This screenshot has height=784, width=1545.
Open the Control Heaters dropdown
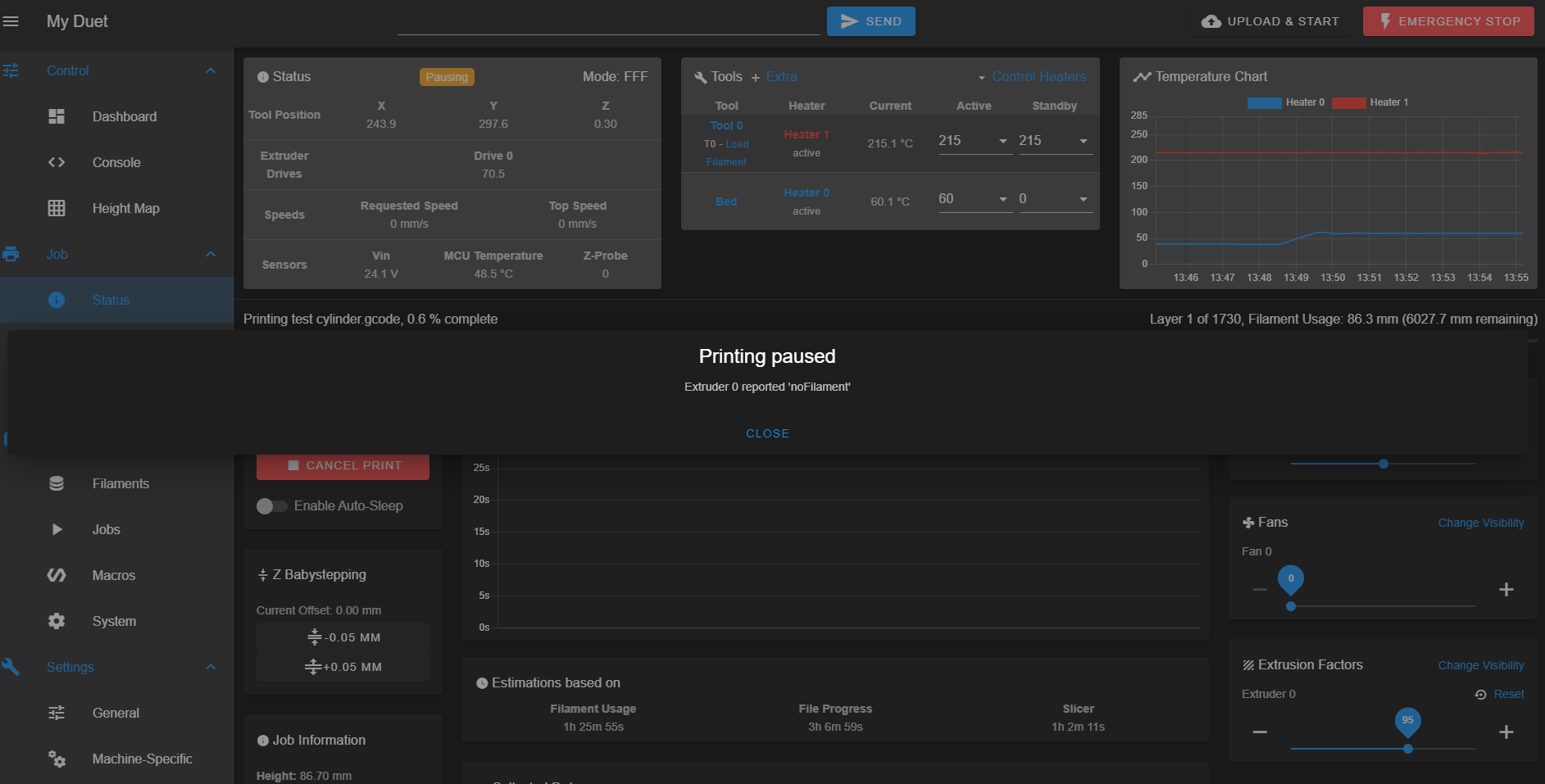pyautogui.click(x=1032, y=77)
